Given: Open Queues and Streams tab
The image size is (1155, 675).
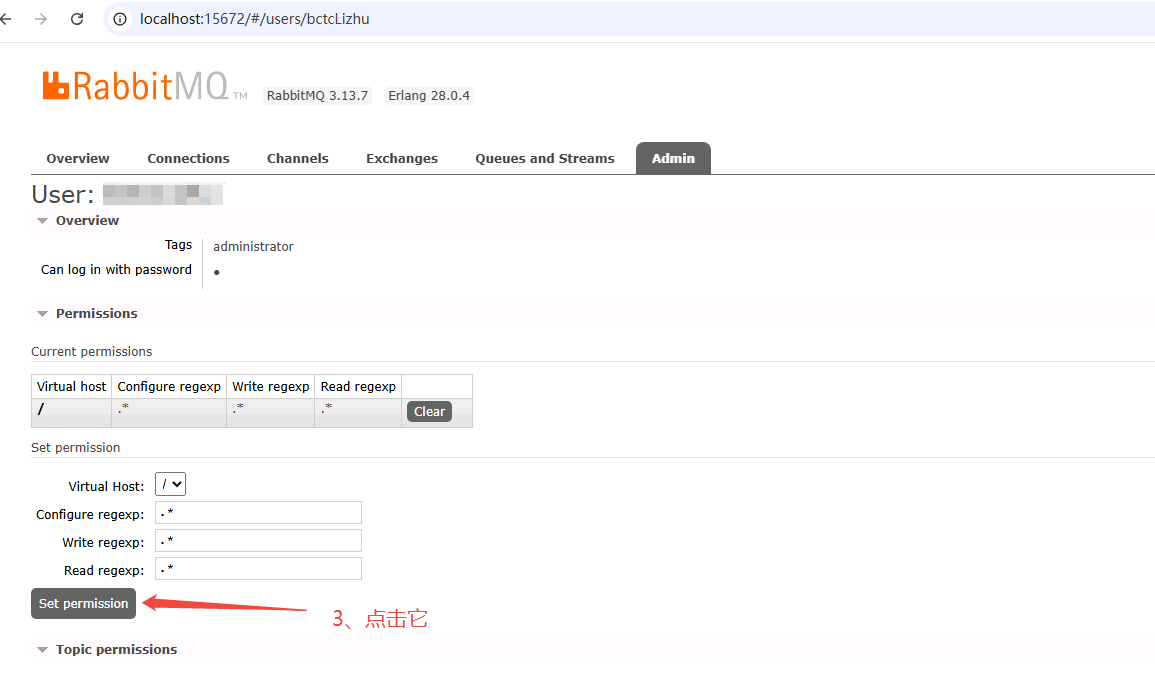Looking at the screenshot, I should pos(545,158).
